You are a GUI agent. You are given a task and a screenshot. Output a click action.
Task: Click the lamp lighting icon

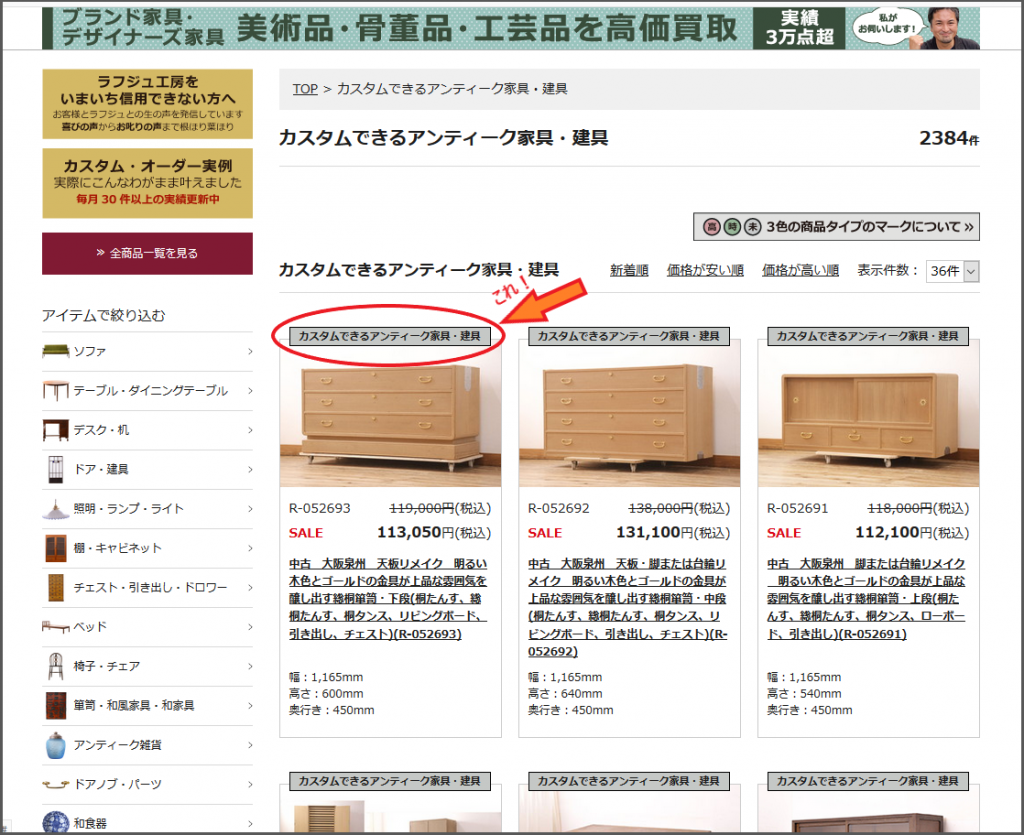[x=56, y=509]
